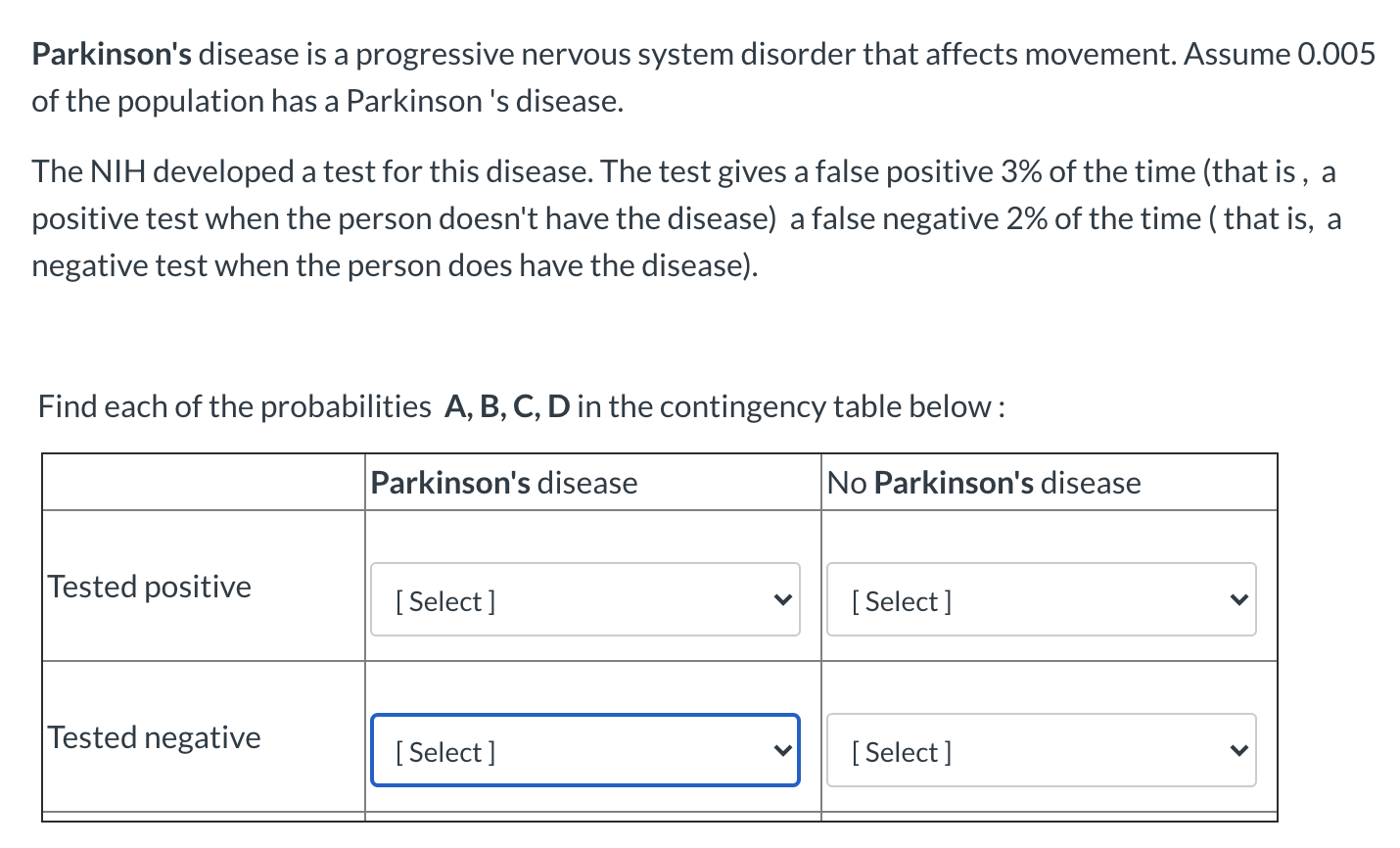The width and height of the screenshot is (1400, 848).
Task: Click the 'Parkinson's disease' column header
Action: click(504, 483)
